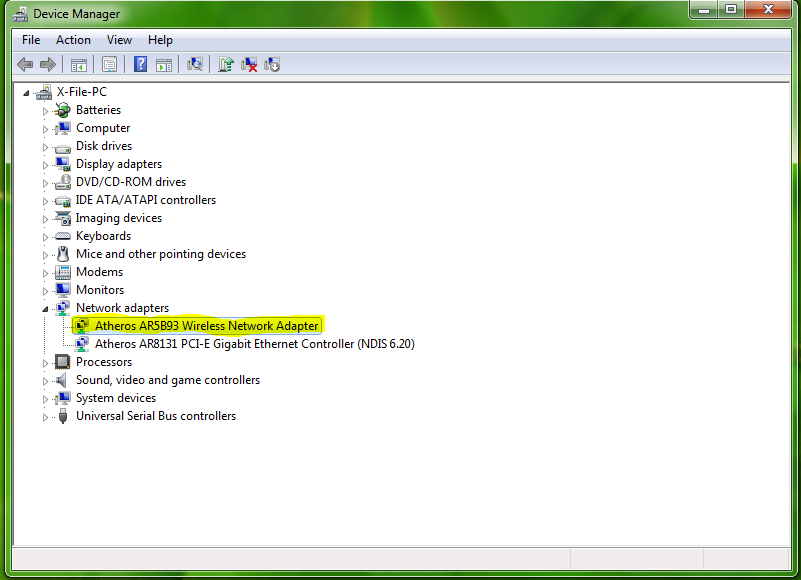
Task: Click the blue Help question mark icon
Action: [140, 64]
